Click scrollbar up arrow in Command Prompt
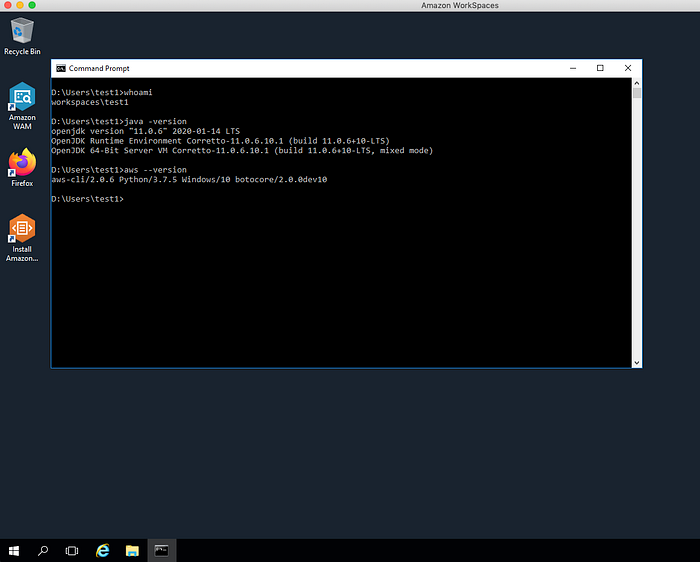This screenshot has width=700, height=562. pyautogui.click(x=637, y=83)
